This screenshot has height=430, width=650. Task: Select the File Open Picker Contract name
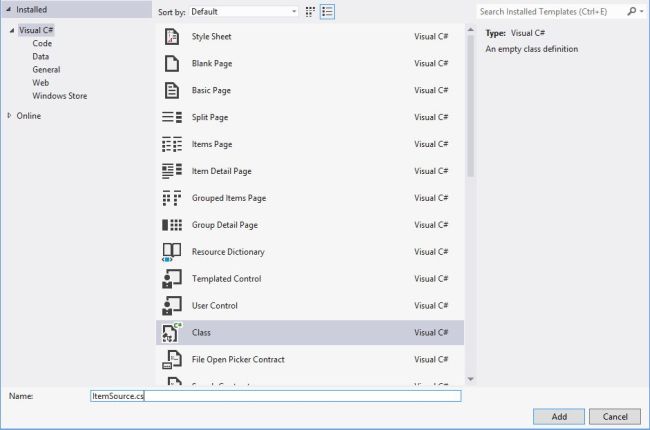pyautogui.click(x=238, y=360)
